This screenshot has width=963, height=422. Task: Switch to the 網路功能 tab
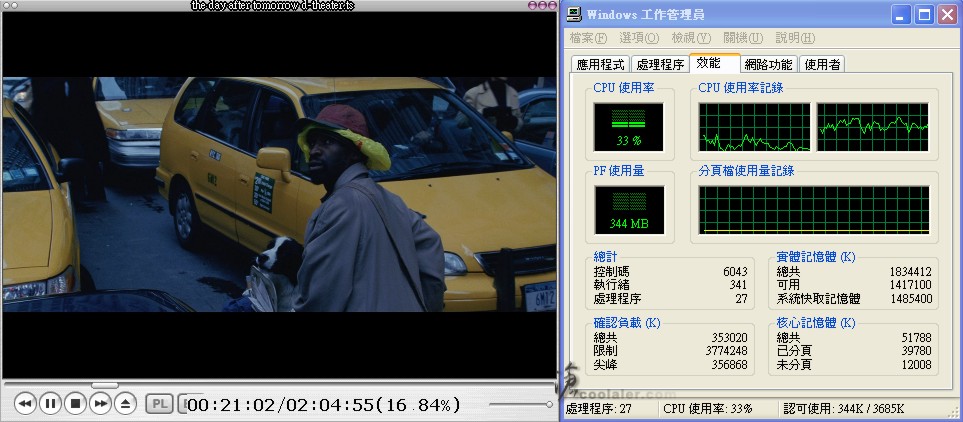(x=768, y=64)
